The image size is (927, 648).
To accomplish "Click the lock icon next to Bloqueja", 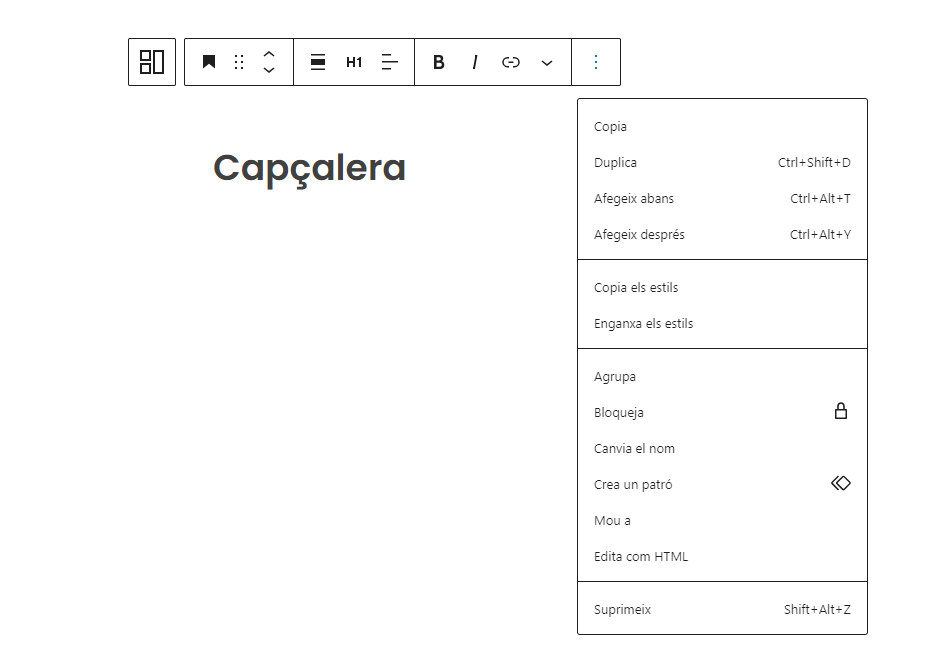I will click(840, 411).
